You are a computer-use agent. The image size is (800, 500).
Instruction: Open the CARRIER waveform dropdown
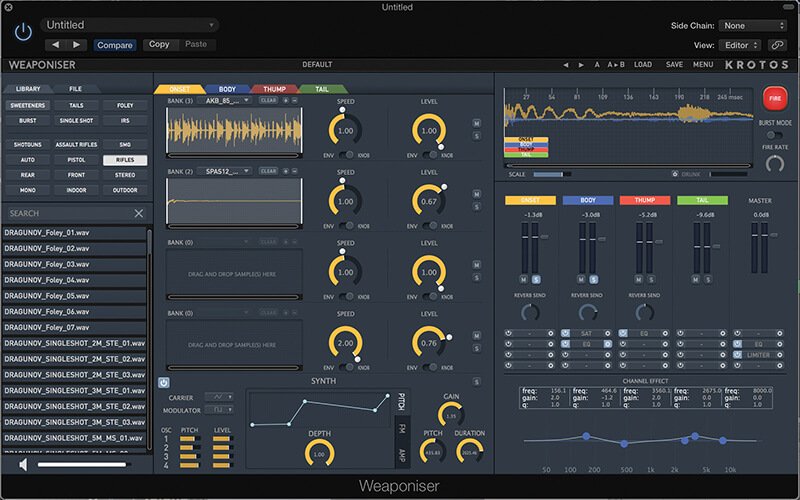coord(219,396)
